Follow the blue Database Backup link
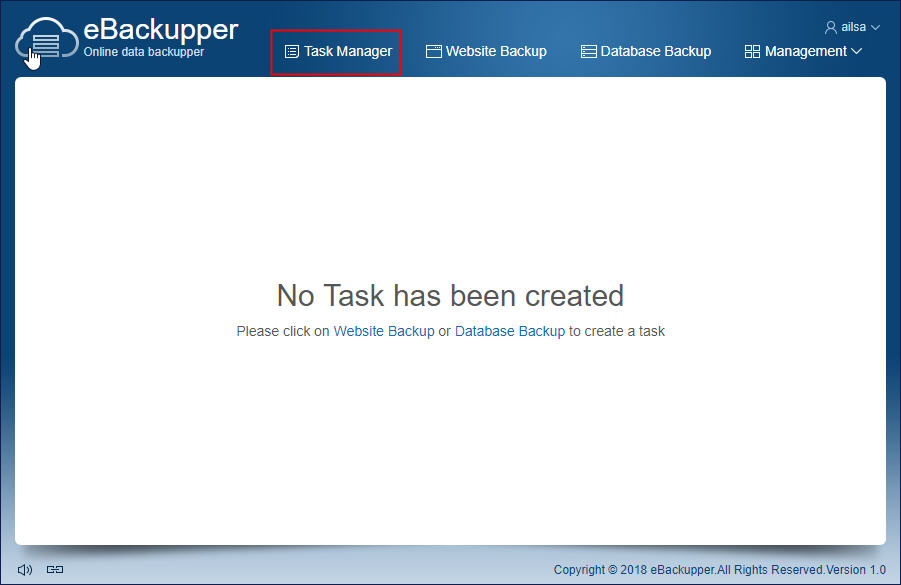Screen dimensions: 901x585 [510, 332]
